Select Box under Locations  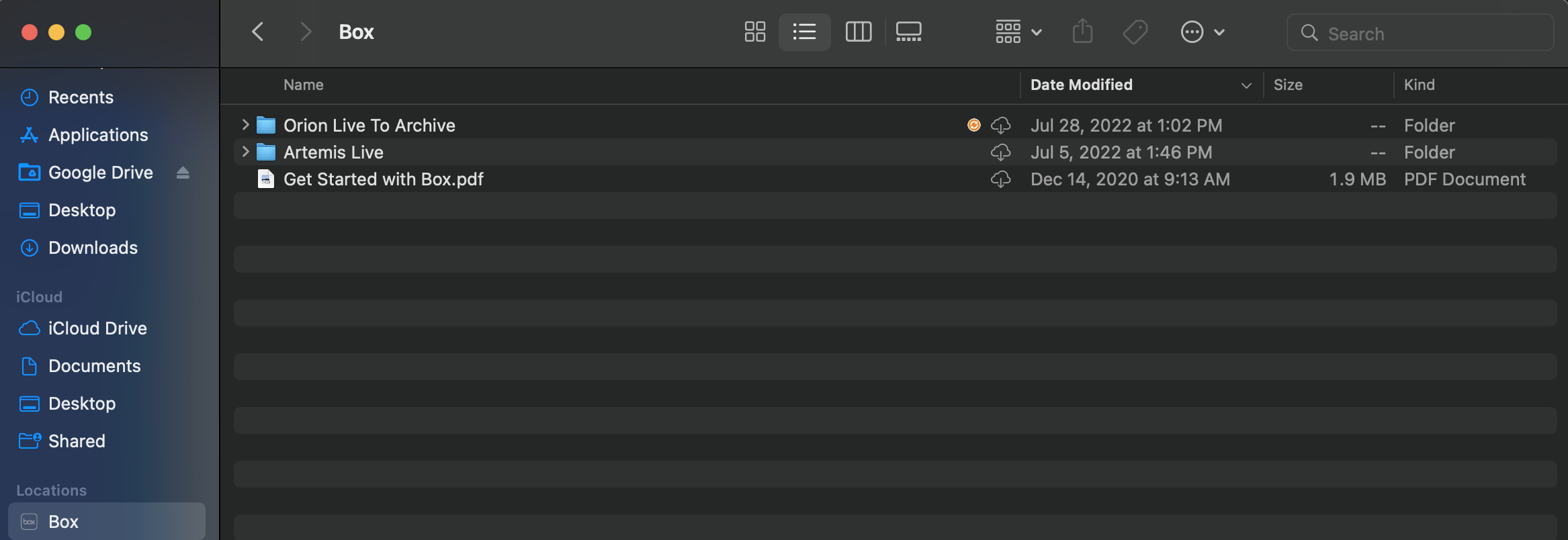[x=107, y=521]
